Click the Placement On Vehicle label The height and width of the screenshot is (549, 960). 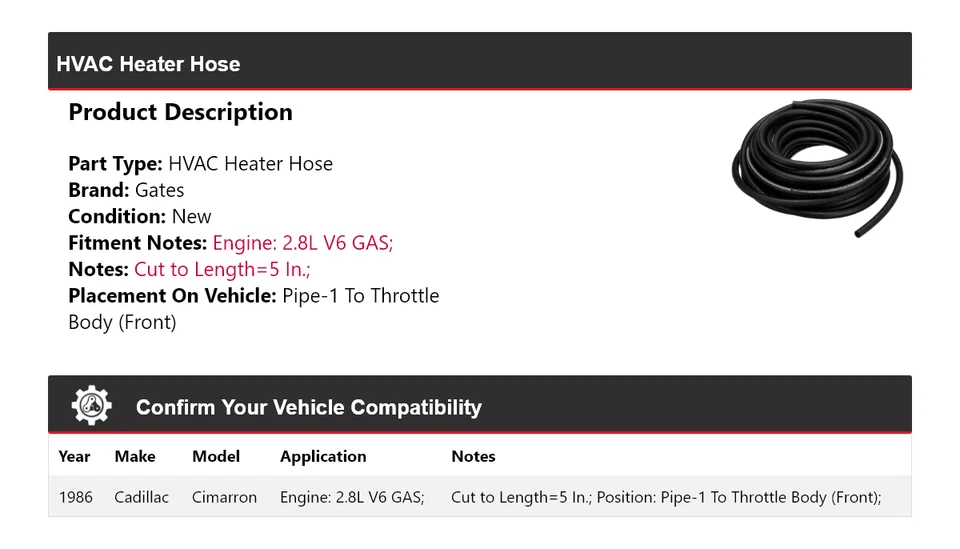coord(172,295)
